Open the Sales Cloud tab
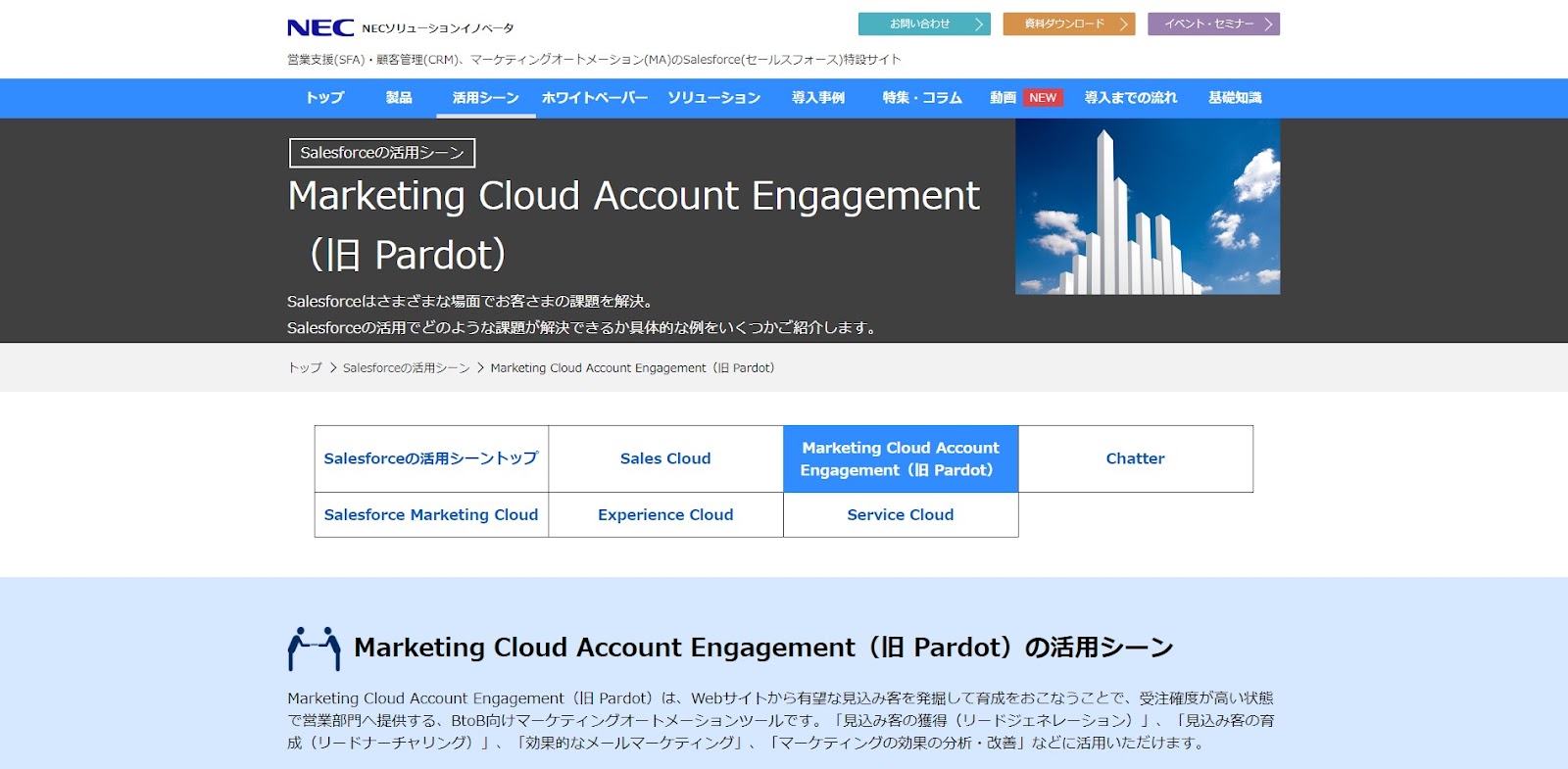 click(x=665, y=458)
